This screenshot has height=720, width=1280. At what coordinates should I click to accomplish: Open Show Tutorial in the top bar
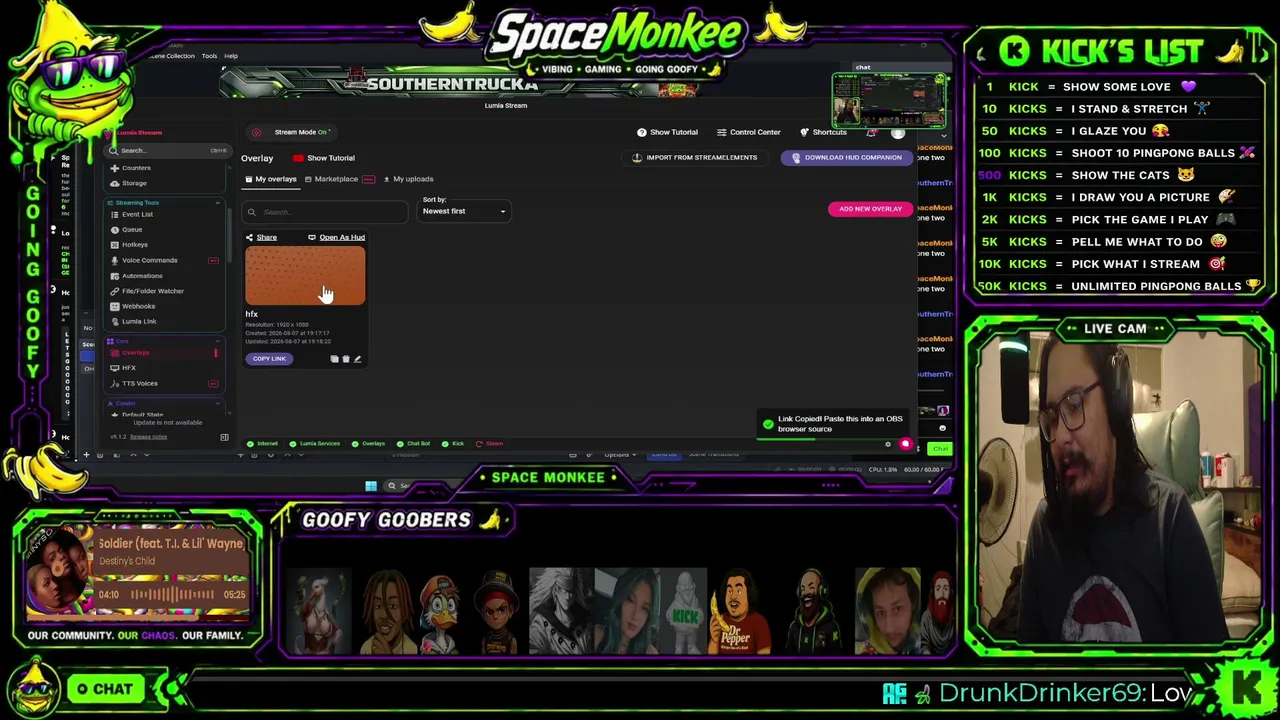[667, 132]
